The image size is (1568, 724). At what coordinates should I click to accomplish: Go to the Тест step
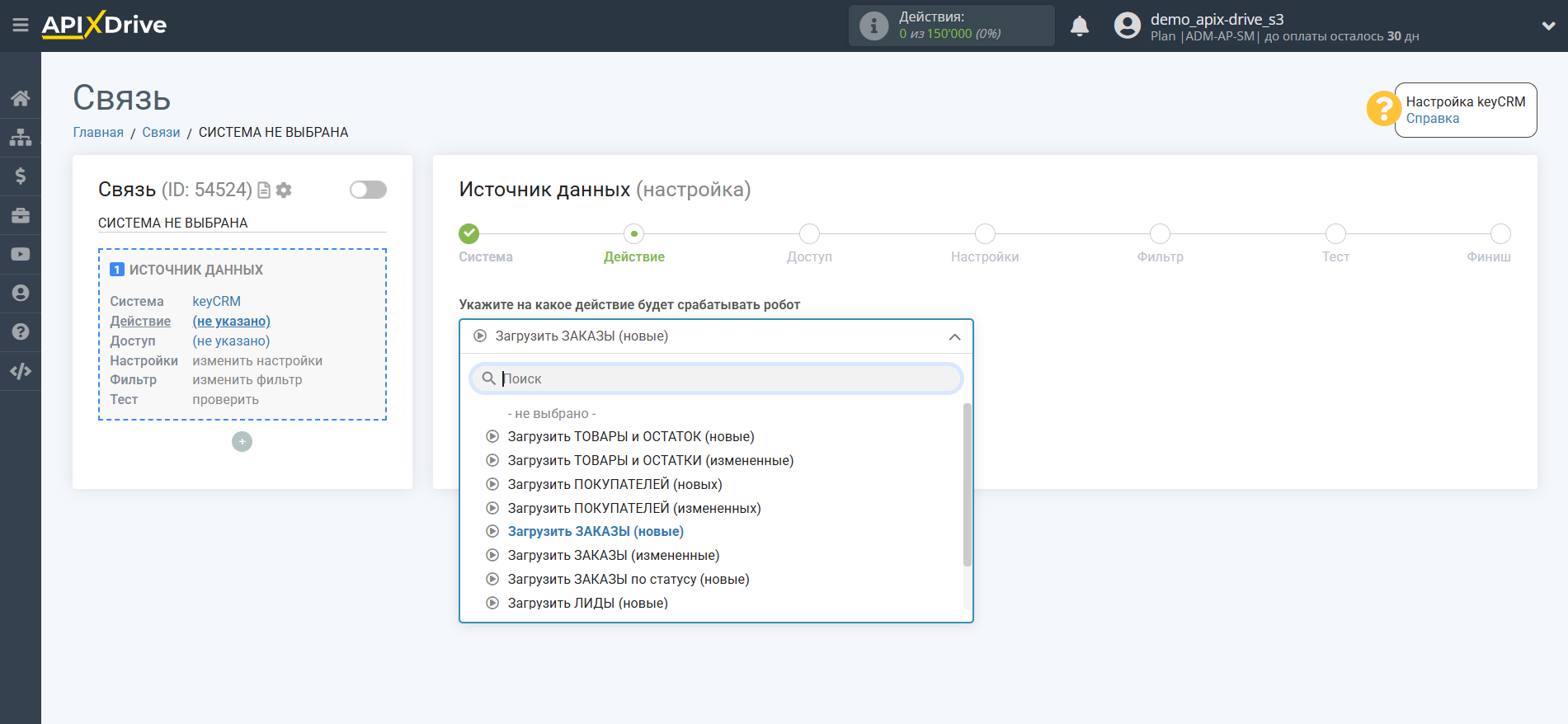[1335, 234]
